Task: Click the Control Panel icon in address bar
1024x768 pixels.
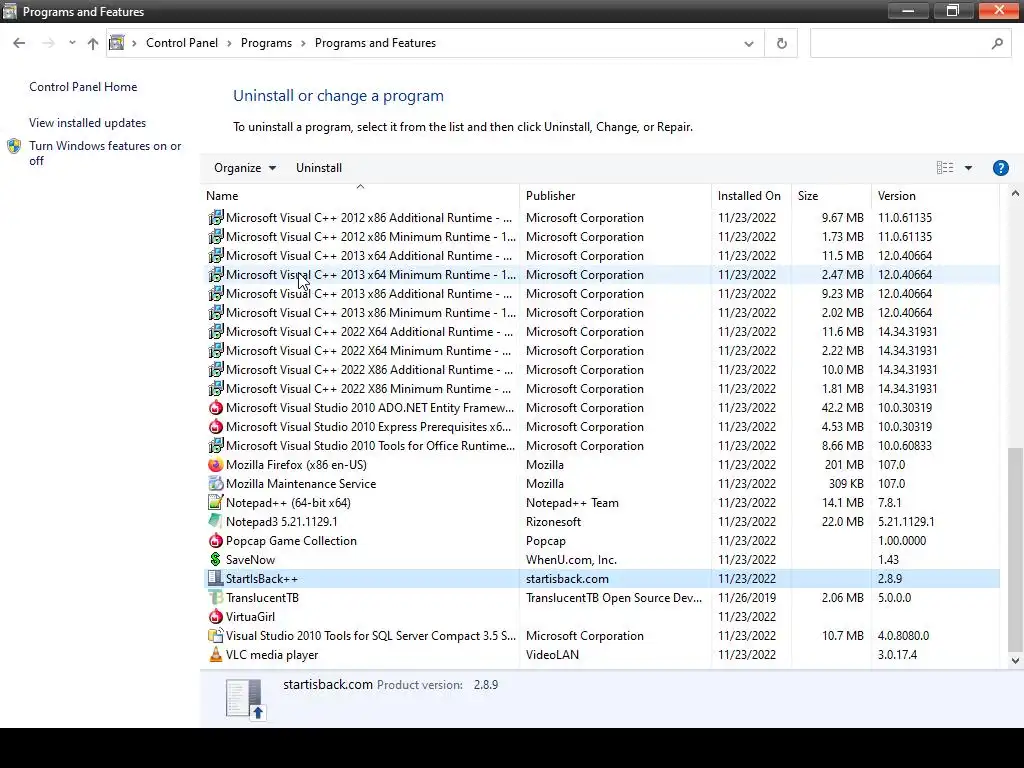Action: 117,43
